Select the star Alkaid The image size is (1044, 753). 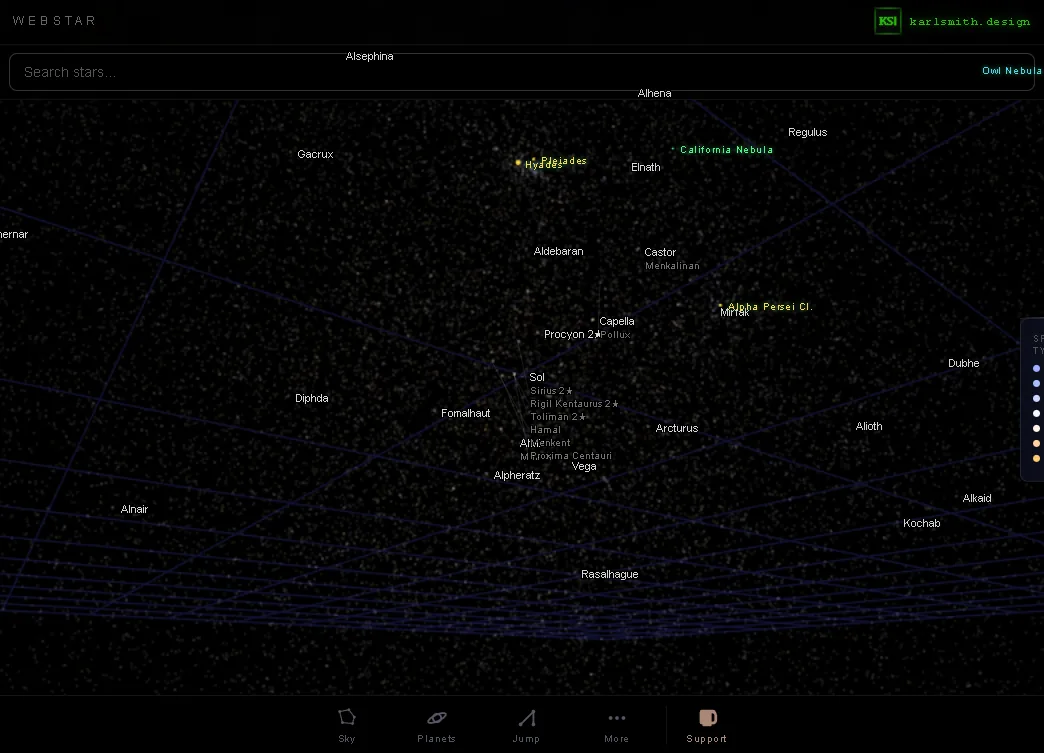point(977,498)
